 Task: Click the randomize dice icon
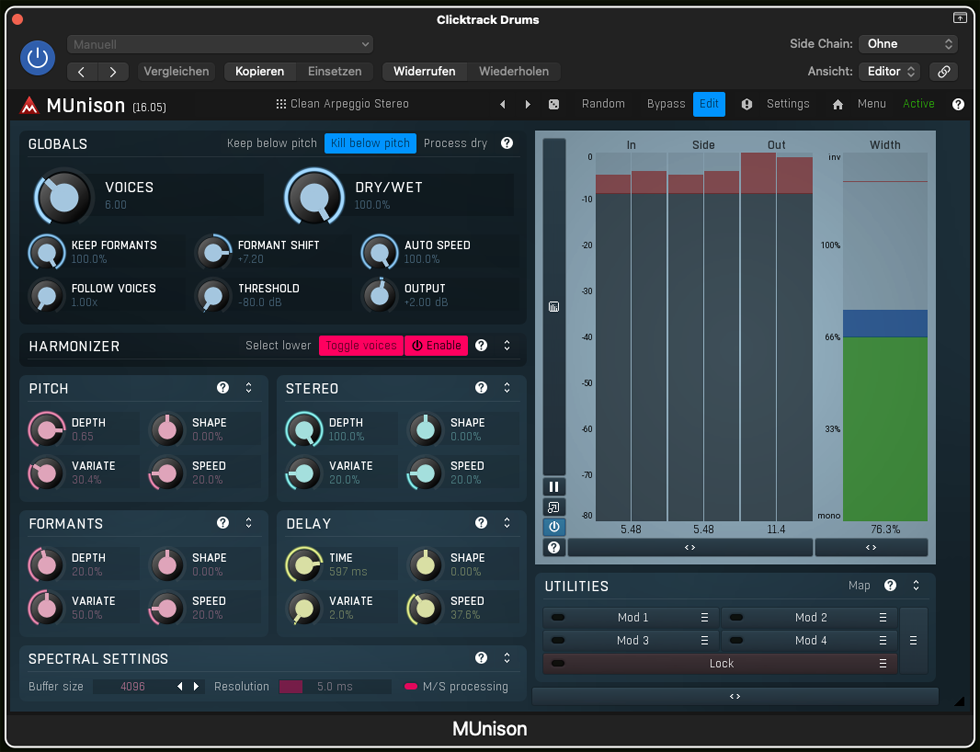(554, 104)
